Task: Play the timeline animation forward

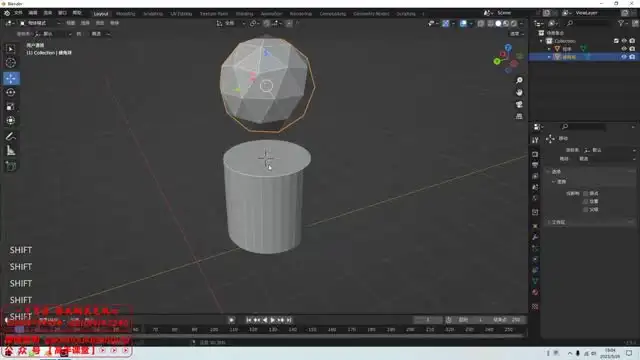Action: tap(273, 320)
